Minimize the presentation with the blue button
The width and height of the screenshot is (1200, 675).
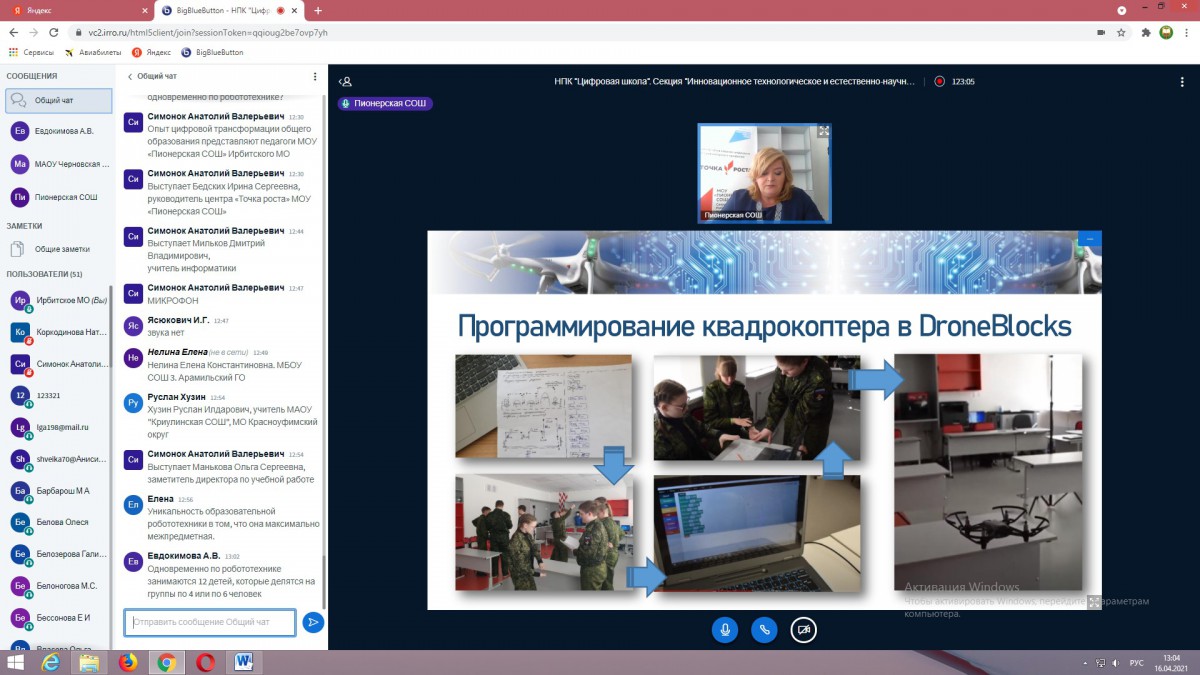point(1089,238)
